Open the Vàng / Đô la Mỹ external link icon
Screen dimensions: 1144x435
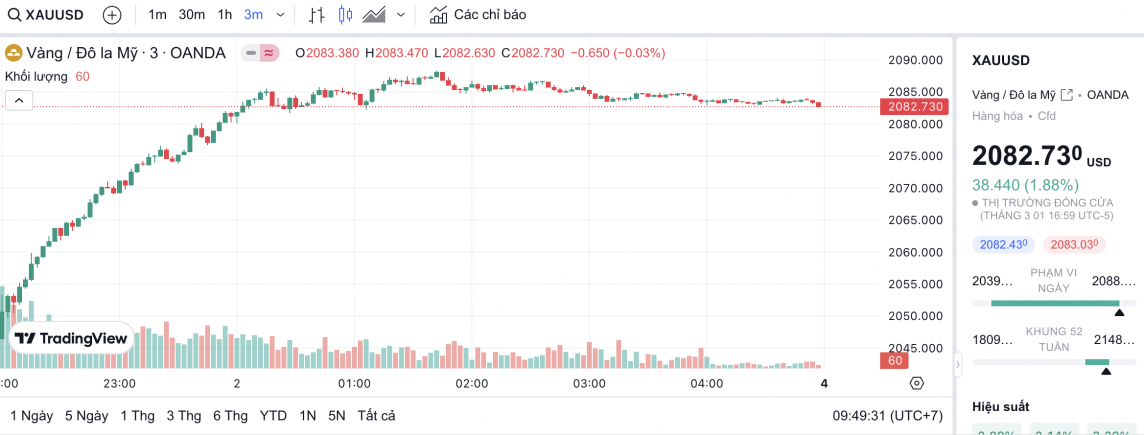coord(1066,94)
